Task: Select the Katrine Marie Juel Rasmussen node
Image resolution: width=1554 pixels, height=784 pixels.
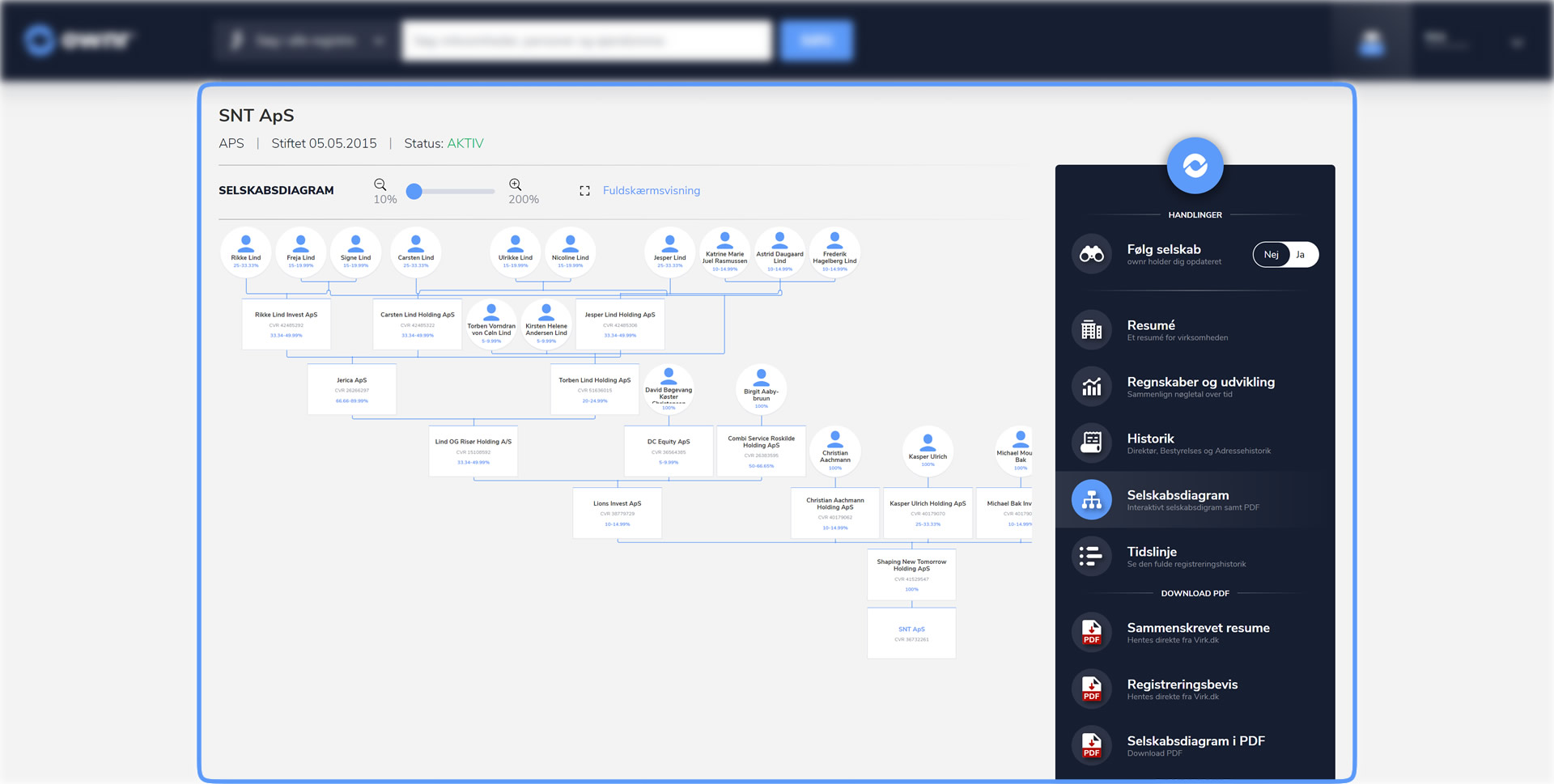Action: coord(725,252)
